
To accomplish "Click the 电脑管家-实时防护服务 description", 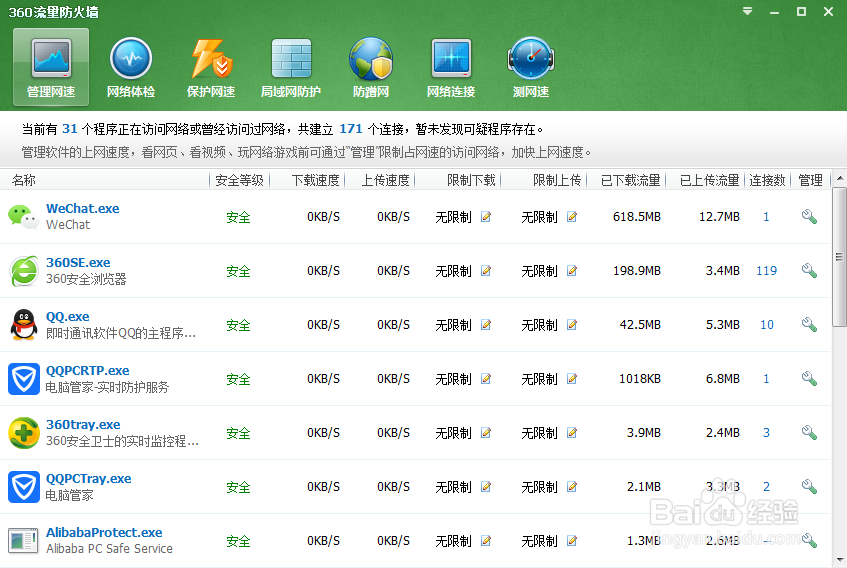I will point(107,387).
